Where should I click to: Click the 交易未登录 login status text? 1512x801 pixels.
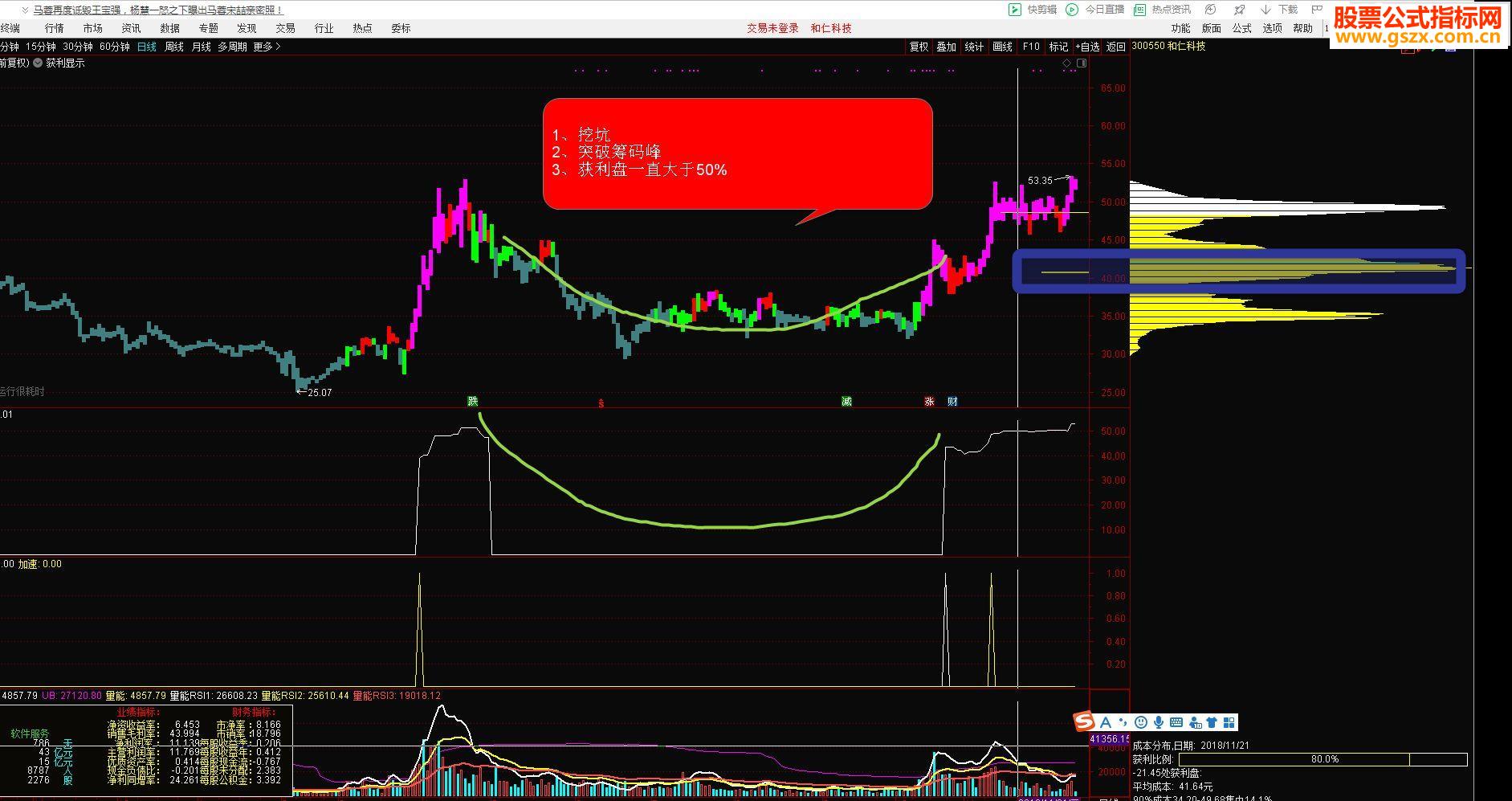pos(772,28)
